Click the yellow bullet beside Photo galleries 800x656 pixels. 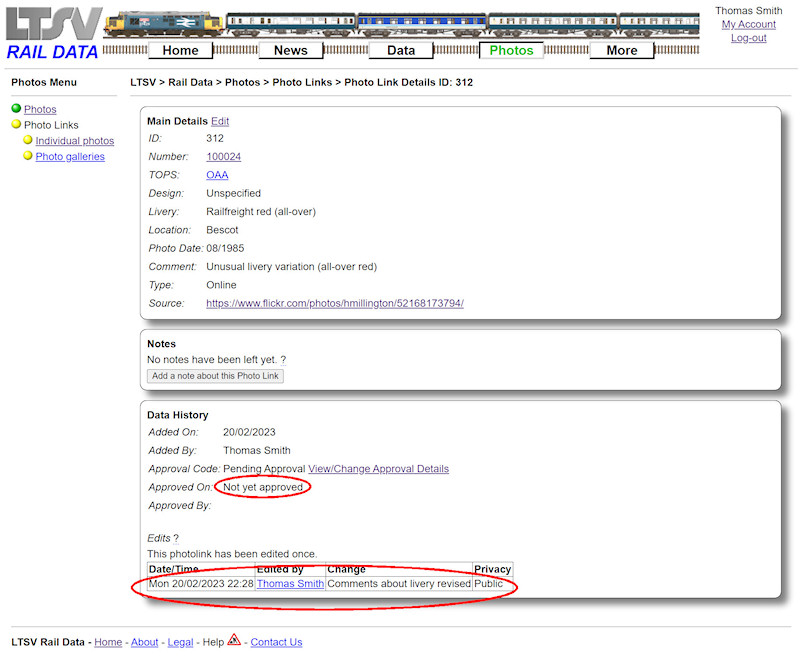pos(28,156)
